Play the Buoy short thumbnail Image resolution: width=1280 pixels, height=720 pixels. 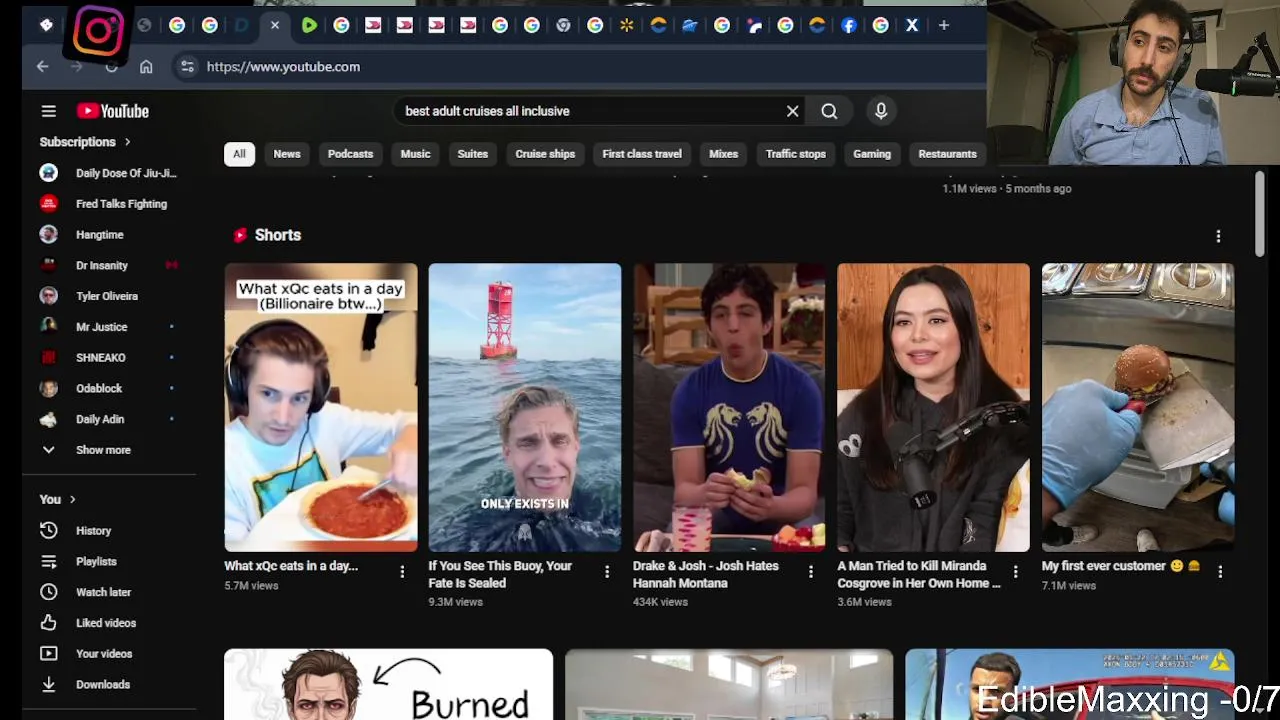point(525,407)
